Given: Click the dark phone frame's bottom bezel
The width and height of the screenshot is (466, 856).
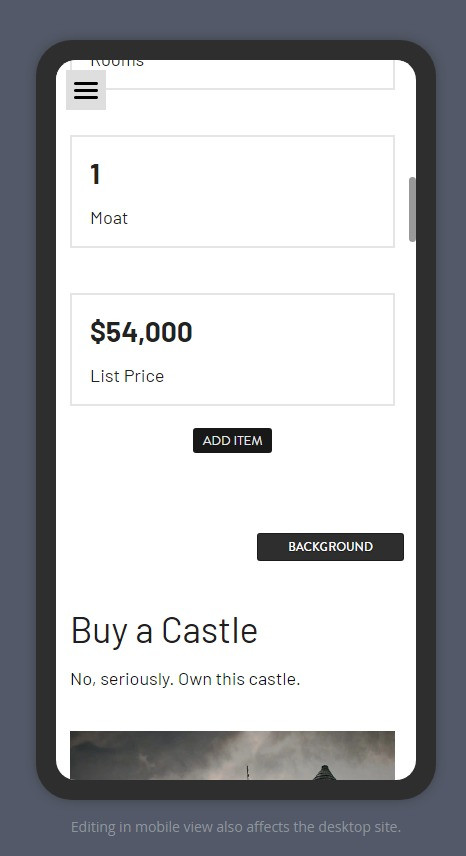Looking at the screenshot, I should click(236, 790).
